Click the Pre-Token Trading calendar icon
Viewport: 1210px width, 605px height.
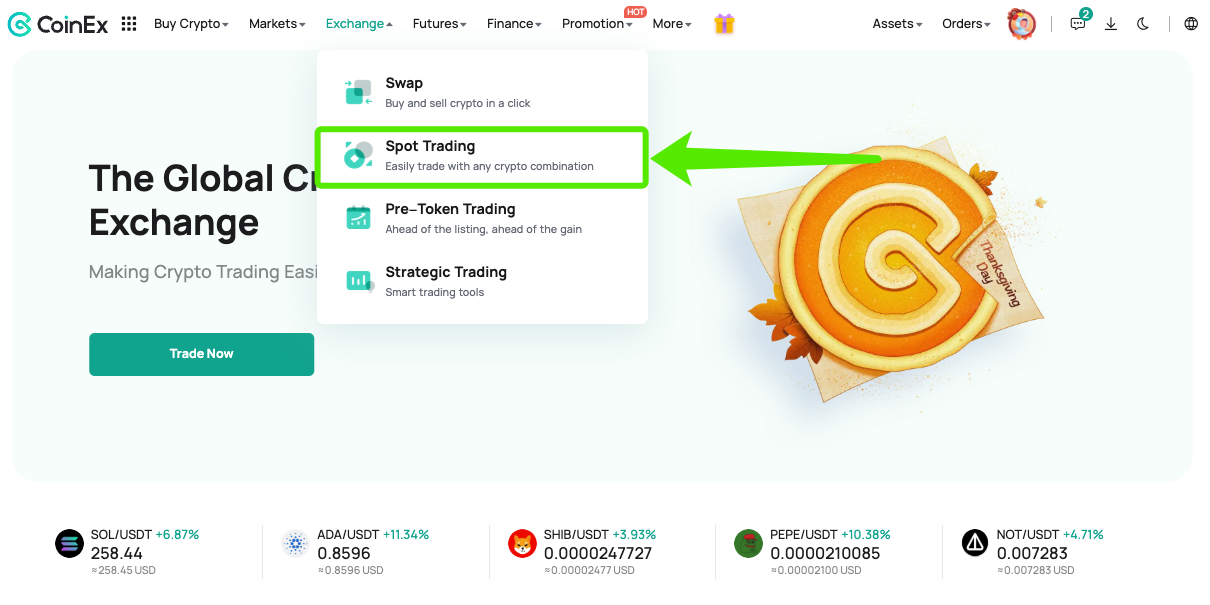pyautogui.click(x=358, y=218)
